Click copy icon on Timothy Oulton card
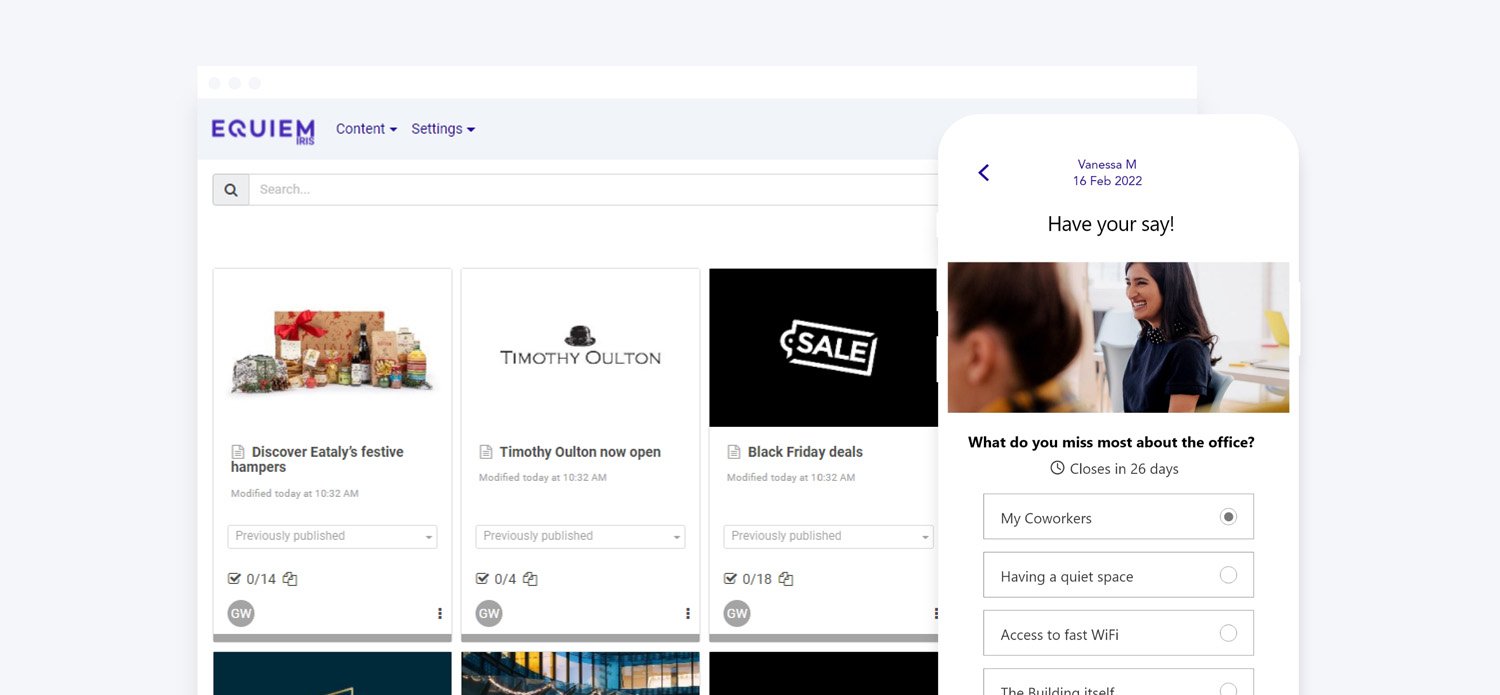The image size is (1500, 695). (x=530, y=579)
